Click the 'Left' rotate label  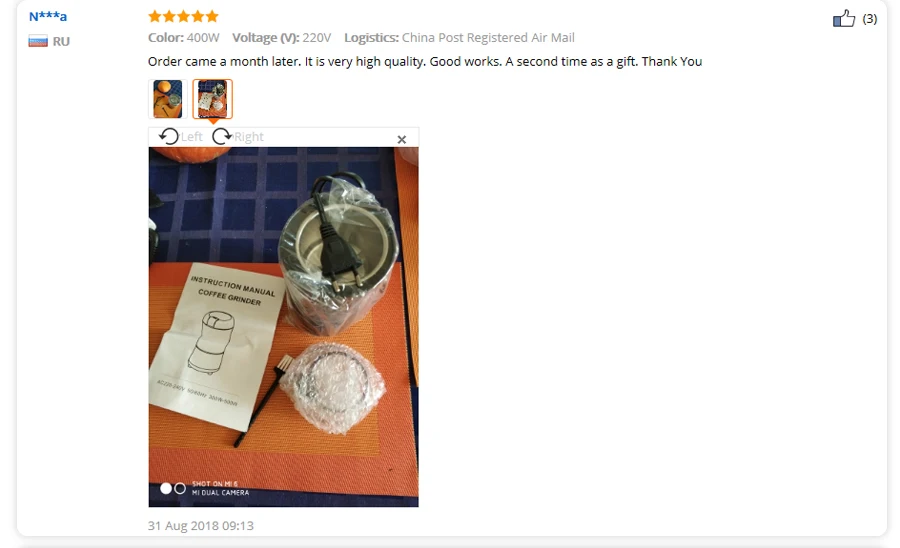pos(192,137)
